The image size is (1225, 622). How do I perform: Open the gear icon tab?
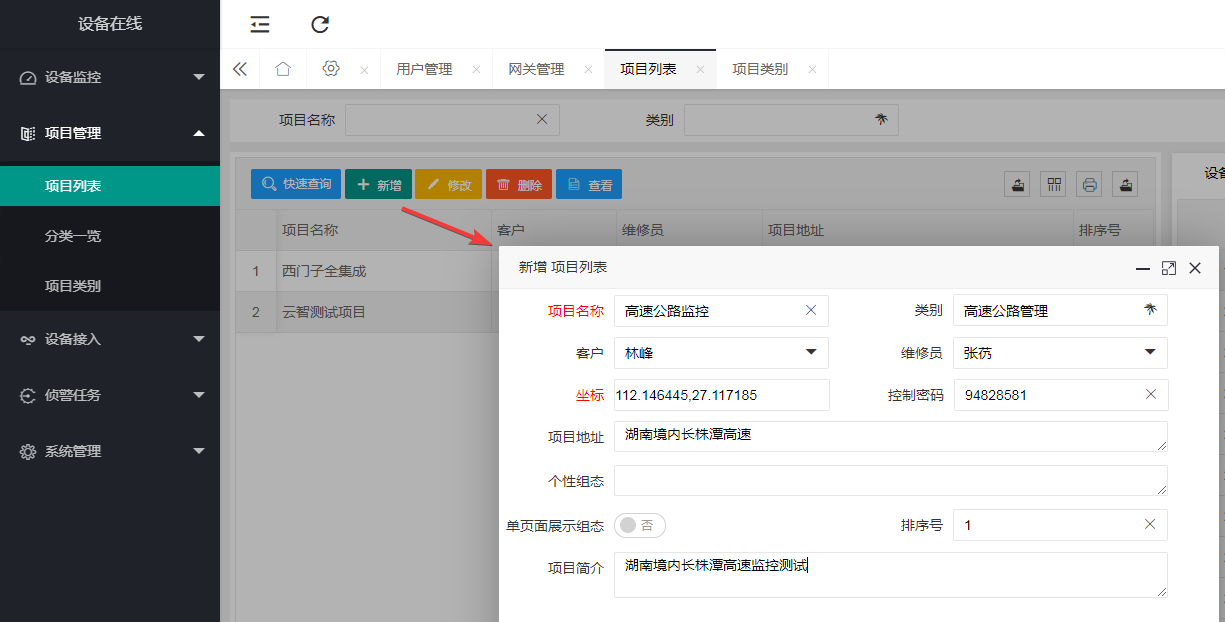[331, 69]
